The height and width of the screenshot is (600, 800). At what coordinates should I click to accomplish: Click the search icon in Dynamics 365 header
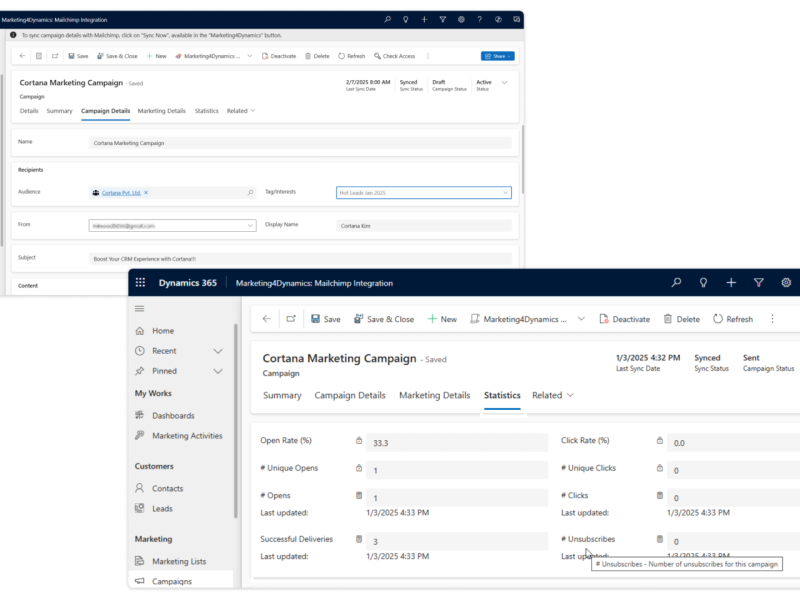tap(676, 283)
